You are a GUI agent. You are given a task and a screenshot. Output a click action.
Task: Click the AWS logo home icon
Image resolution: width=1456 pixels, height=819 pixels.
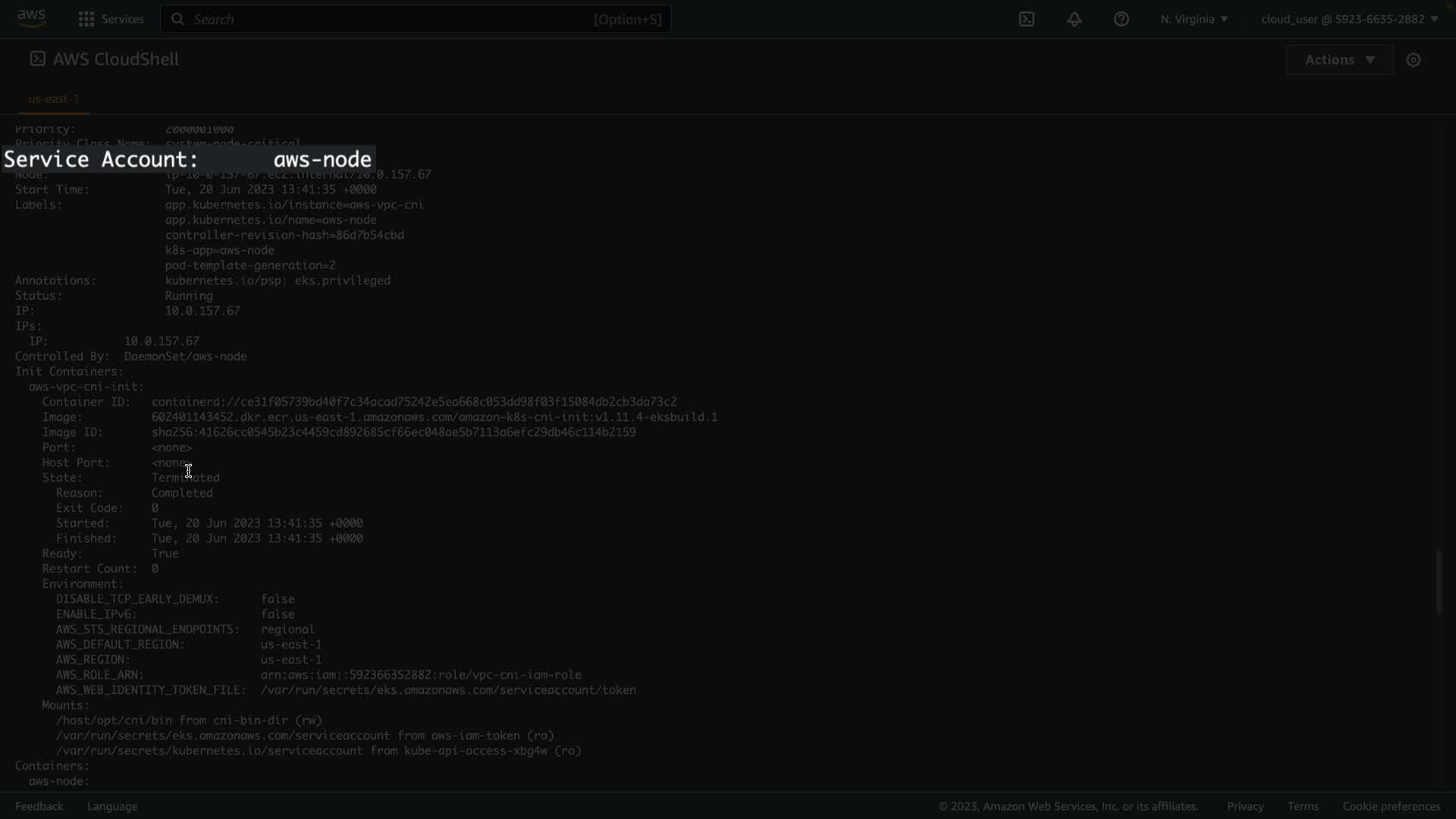(32, 18)
